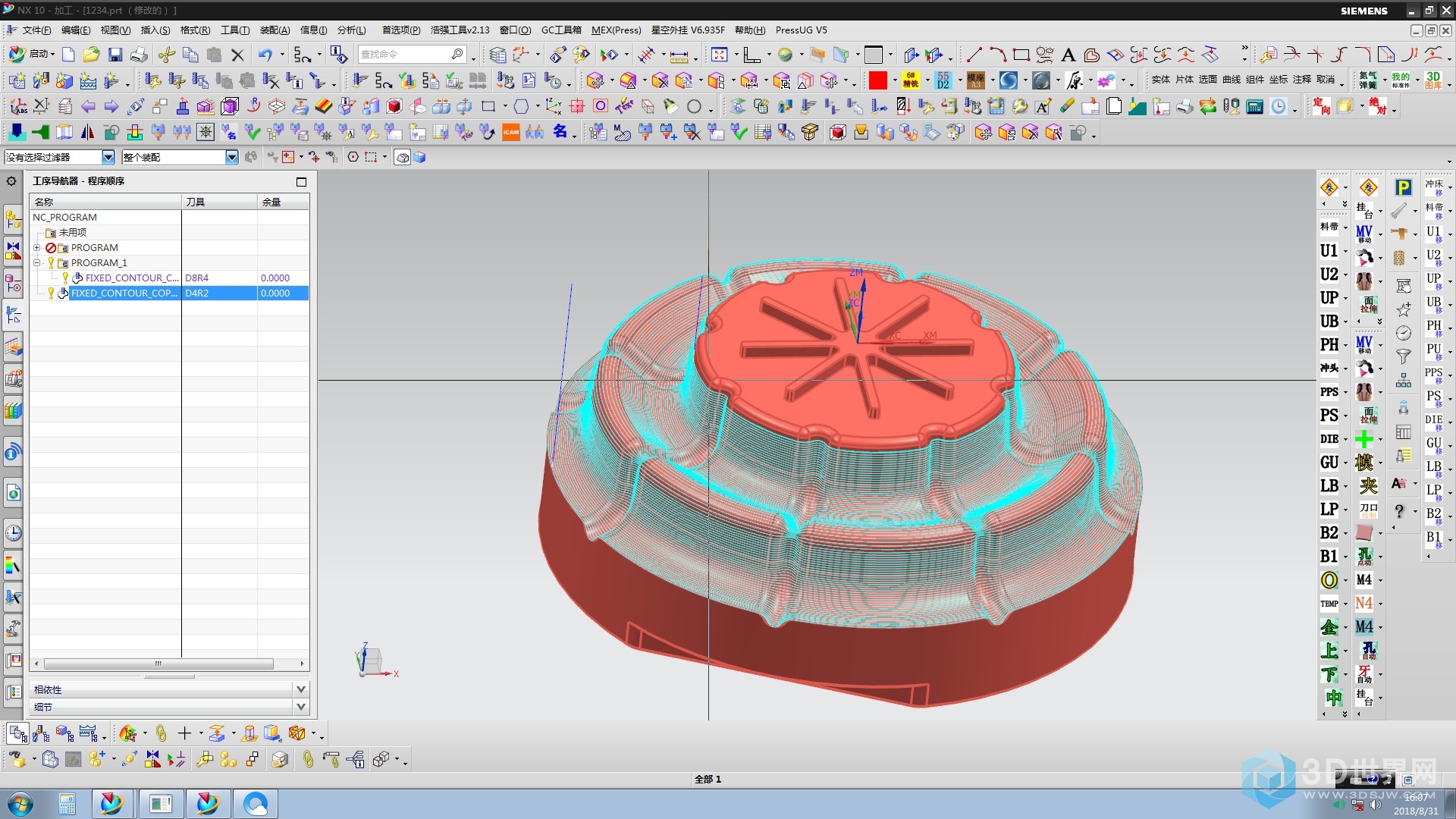Open the selection filter dropdown
Image resolution: width=1456 pixels, height=819 pixels.
(108, 157)
